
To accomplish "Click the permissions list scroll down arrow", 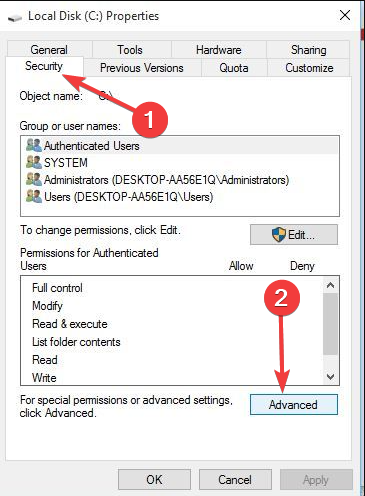I will tap(330, 377).
